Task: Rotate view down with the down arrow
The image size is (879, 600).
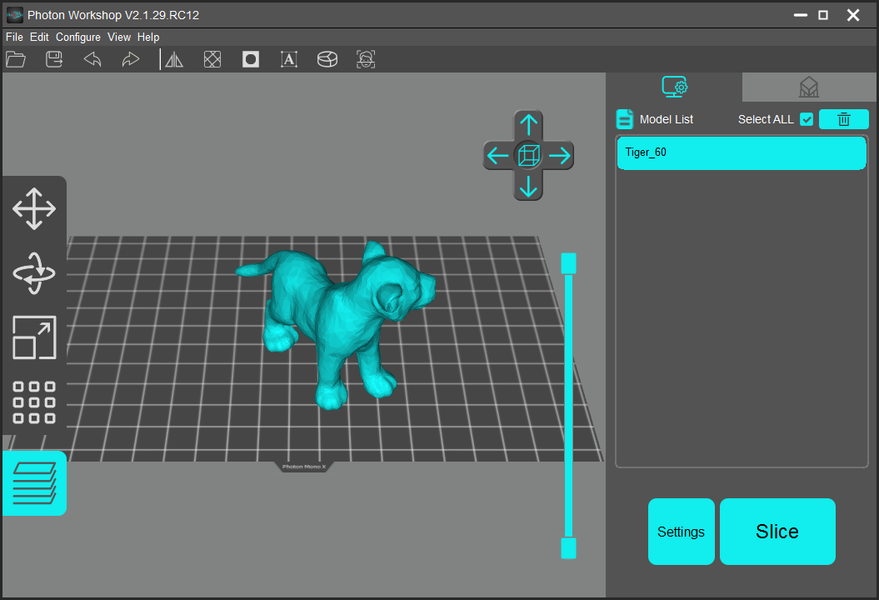Action: pyautogui.click(x=528, y=187)
